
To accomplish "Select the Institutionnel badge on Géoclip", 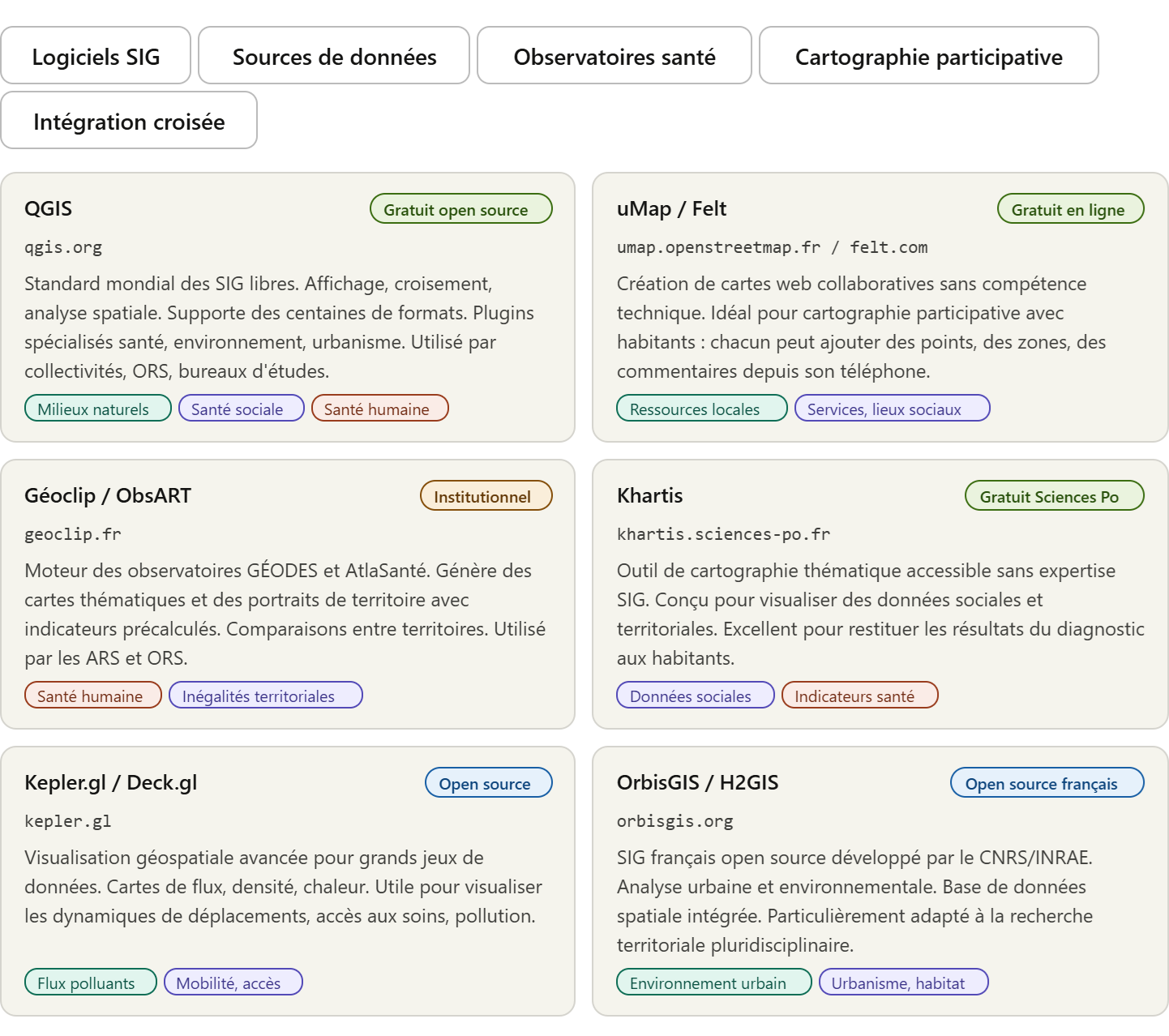I will click(x=486, y=496).
